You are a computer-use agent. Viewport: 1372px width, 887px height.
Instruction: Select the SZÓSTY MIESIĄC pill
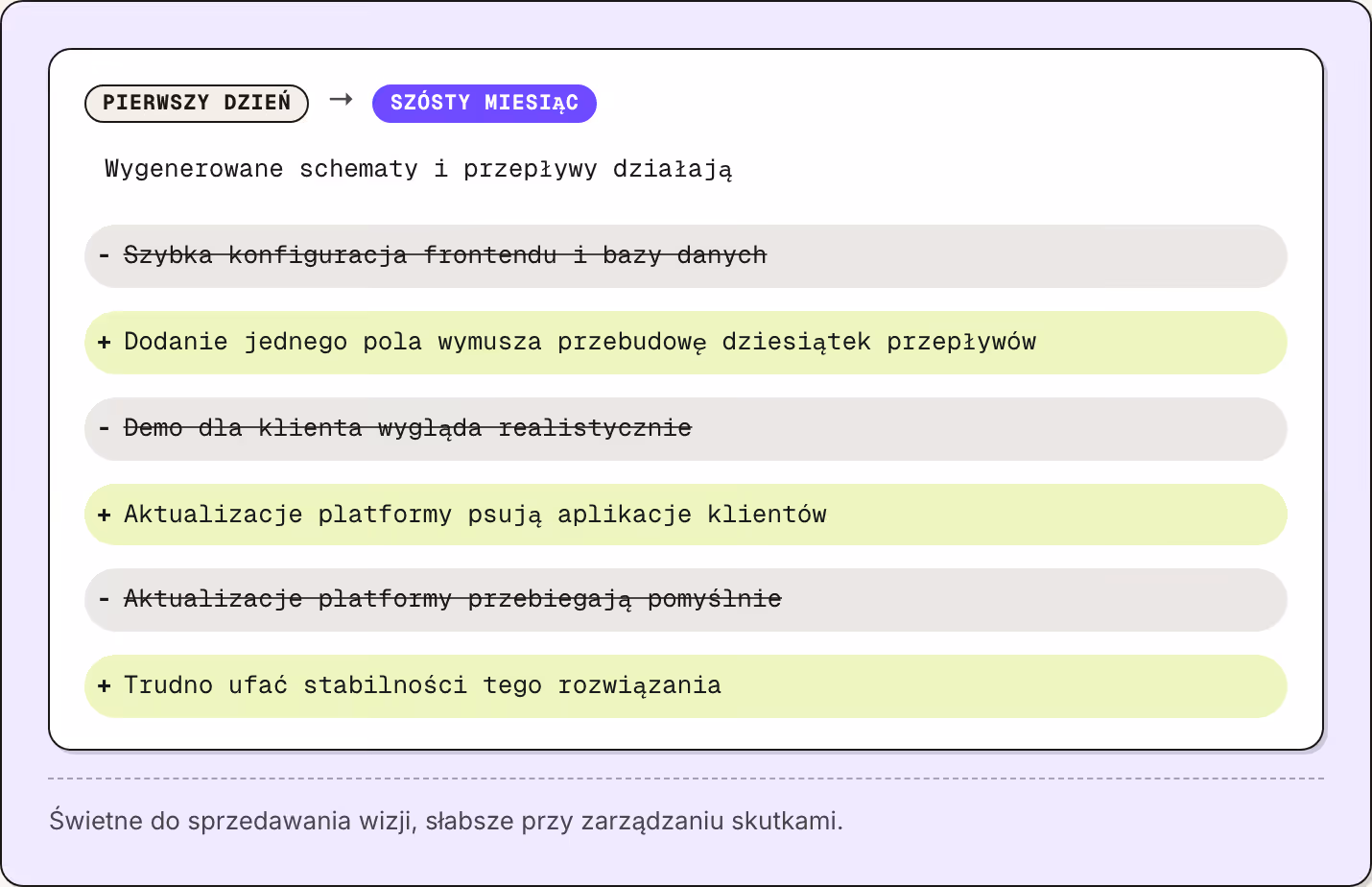(x=485, y=104)
